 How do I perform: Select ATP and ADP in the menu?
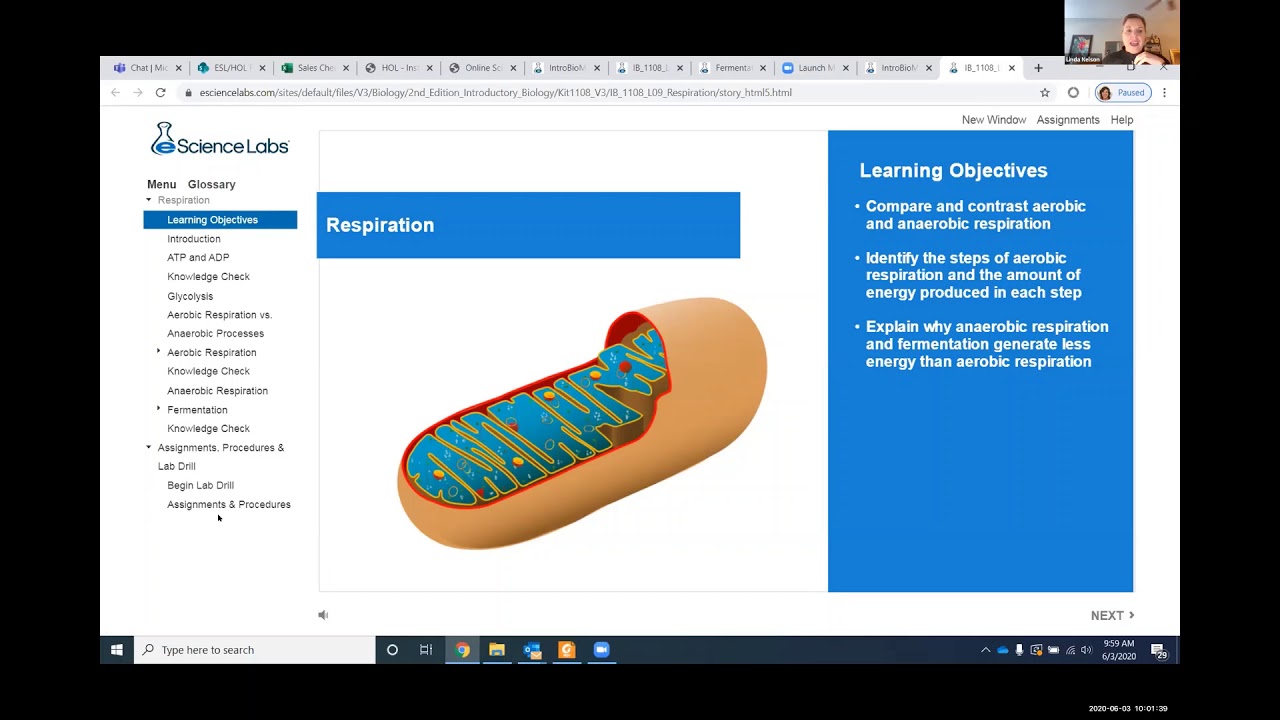(198, 258)
